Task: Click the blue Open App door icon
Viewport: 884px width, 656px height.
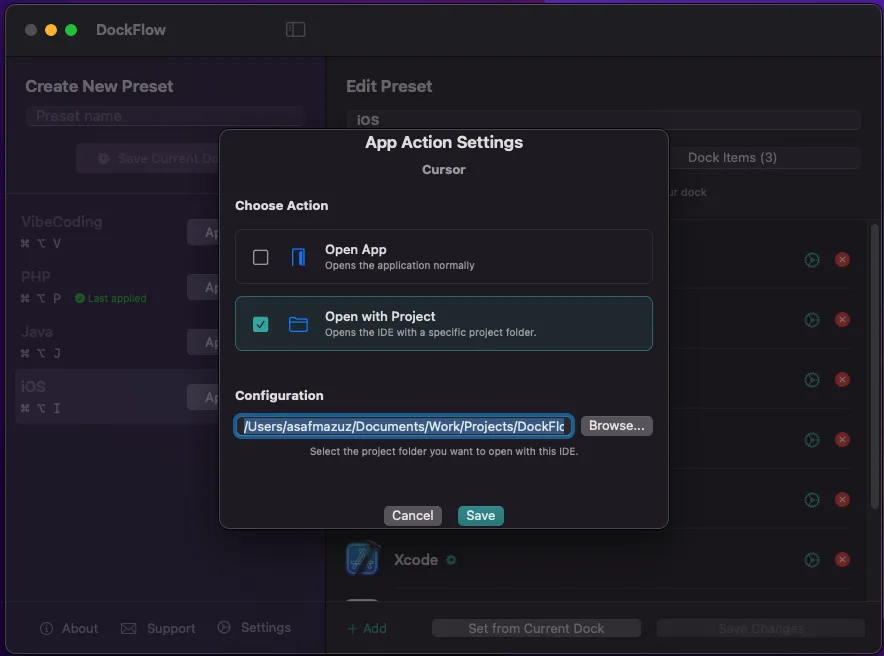Action: (x=298, y=258)
